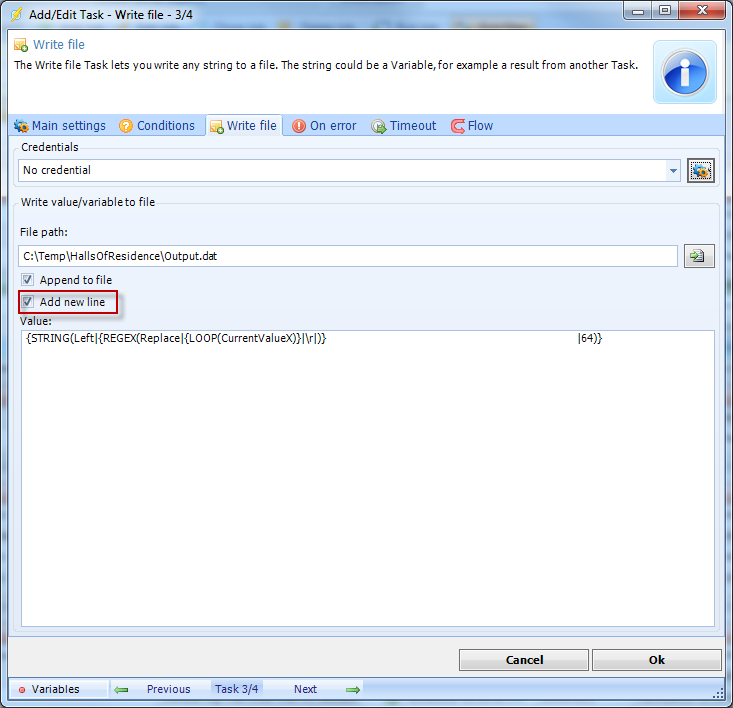Switch to the Main settings tab

tap(59, 126)
